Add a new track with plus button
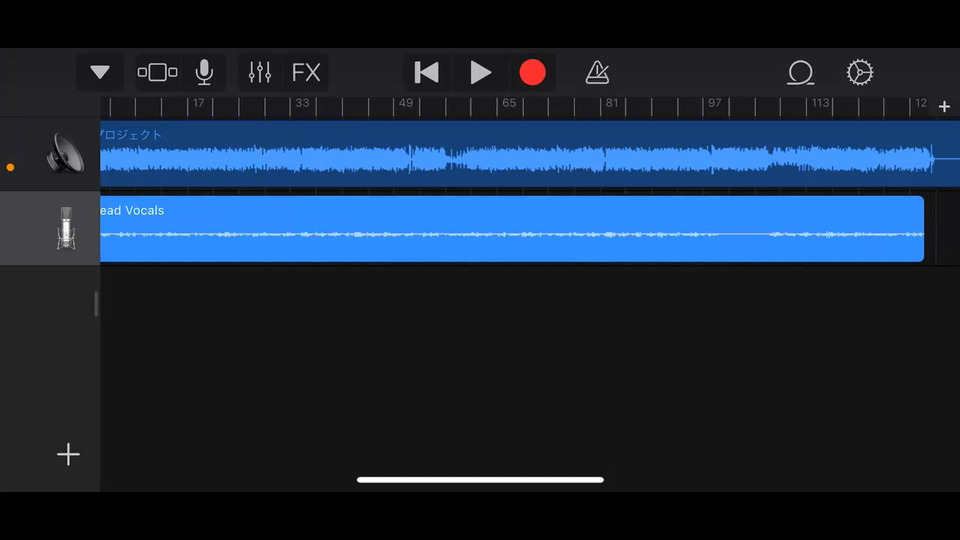Viewport: 960px width, 540px height. (x=68, y=454)
